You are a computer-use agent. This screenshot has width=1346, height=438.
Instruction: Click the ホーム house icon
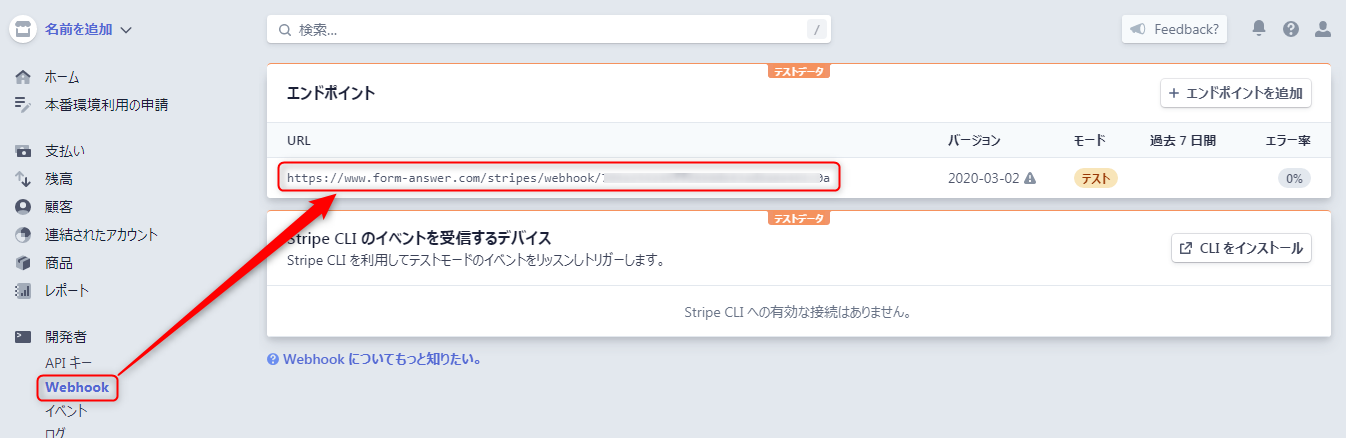pyautogui.click(x=23, y=77)
